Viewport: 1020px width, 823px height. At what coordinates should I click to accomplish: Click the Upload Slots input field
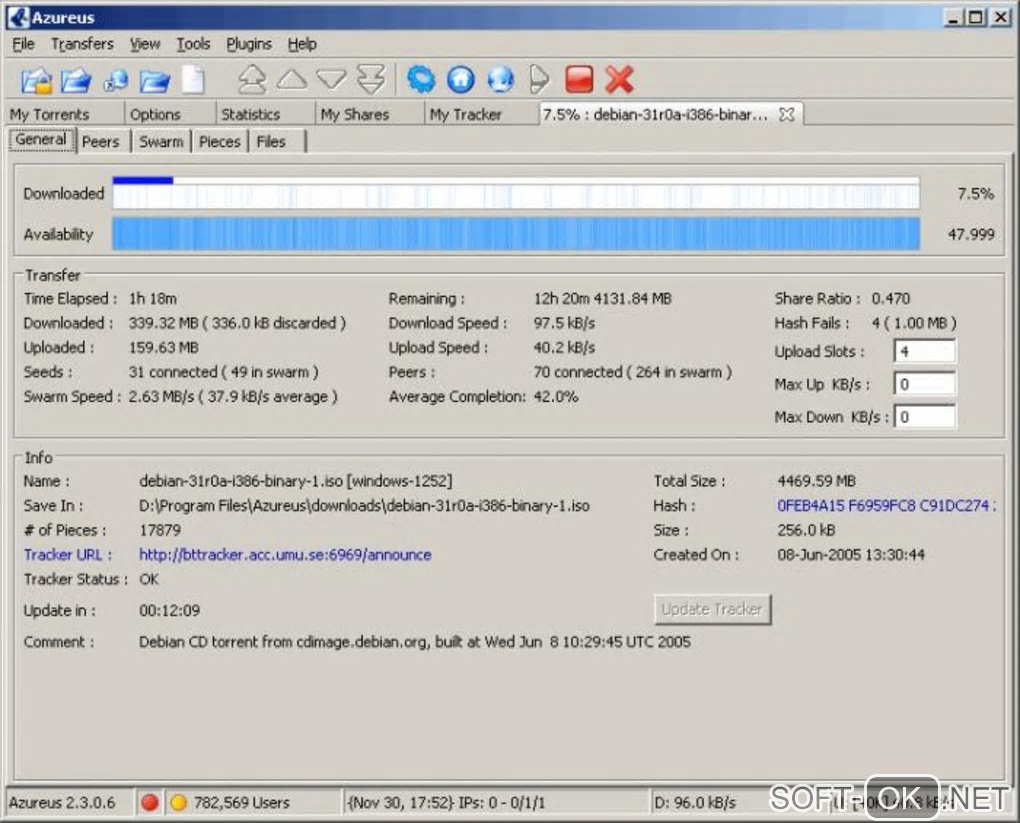tap(924, 352)
